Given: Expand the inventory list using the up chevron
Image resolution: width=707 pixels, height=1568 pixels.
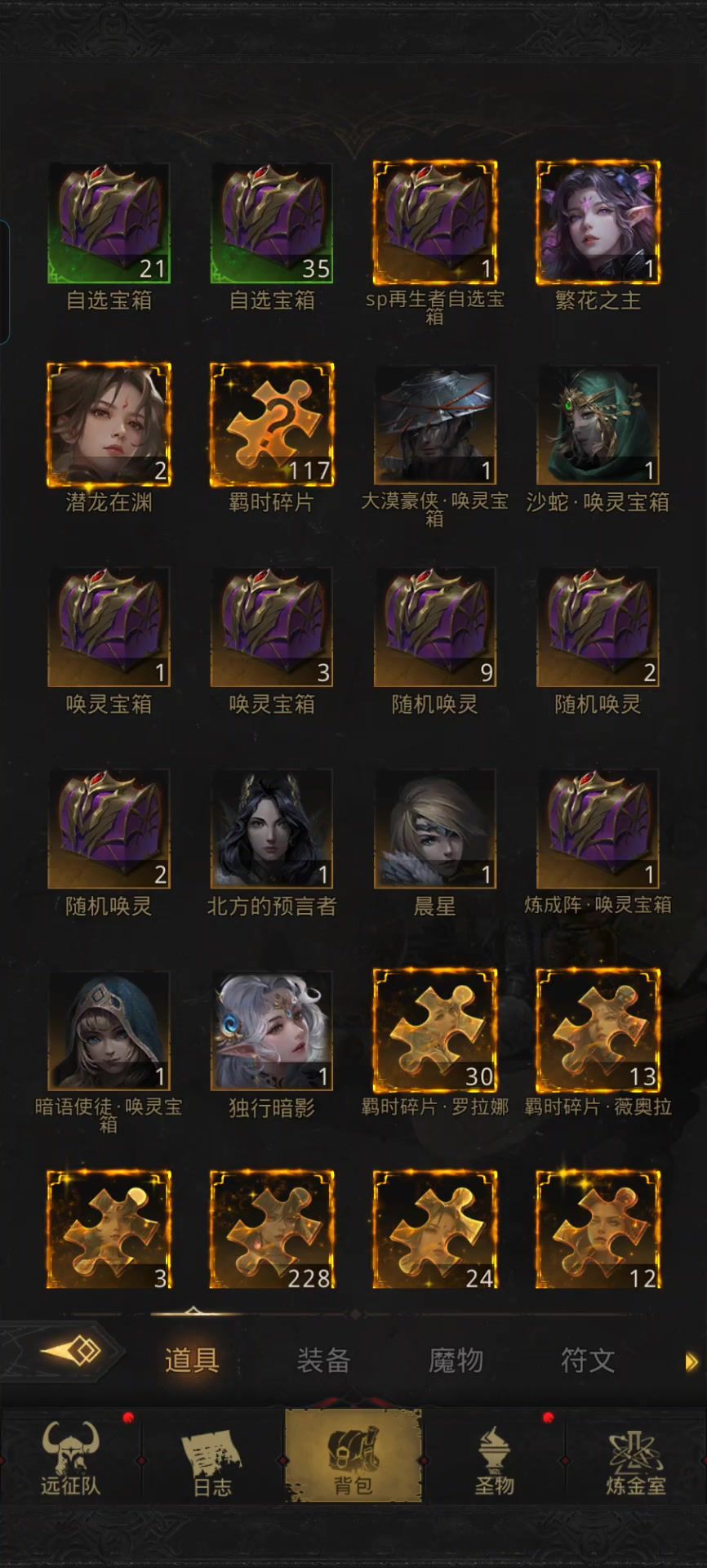Looking at the screenshot, I should click(193, 1312).
